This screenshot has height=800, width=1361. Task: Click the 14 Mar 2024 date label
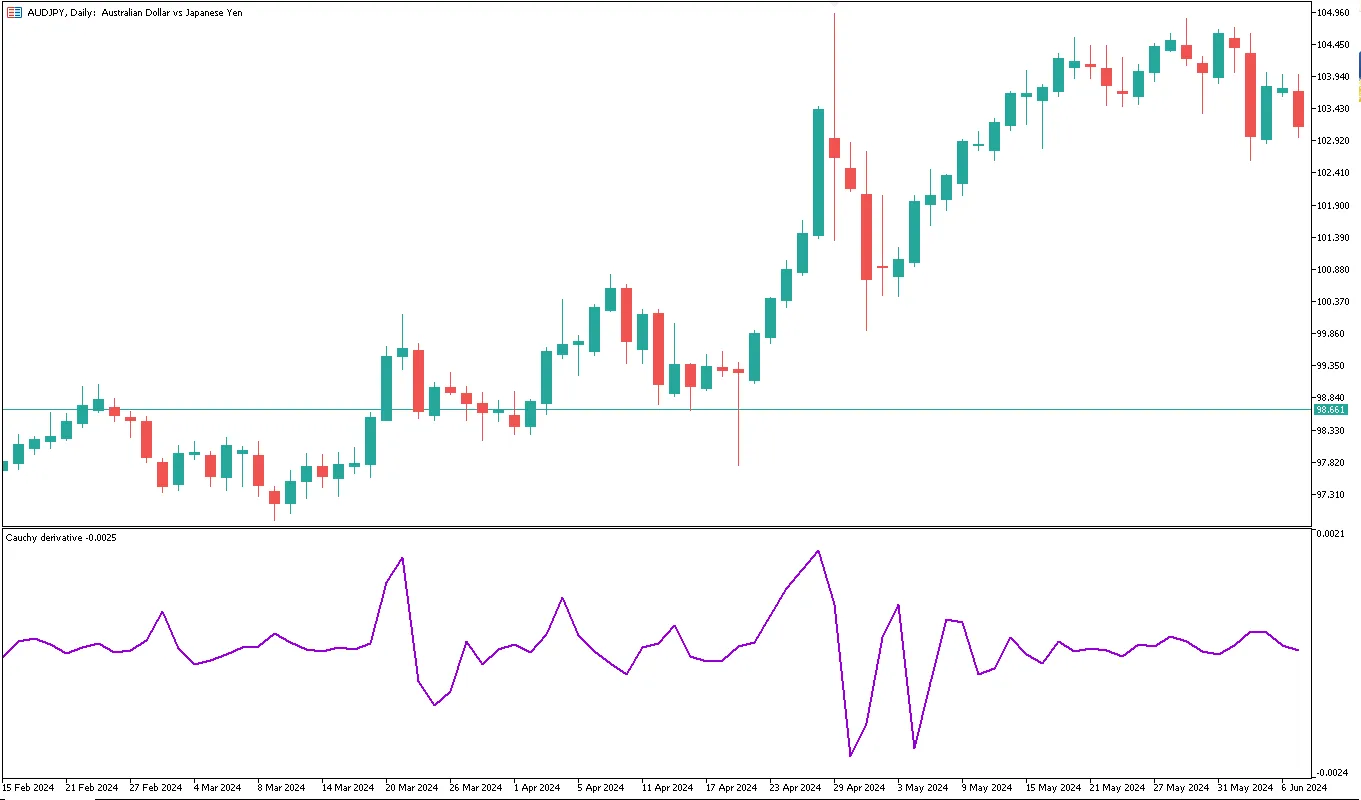348,788
